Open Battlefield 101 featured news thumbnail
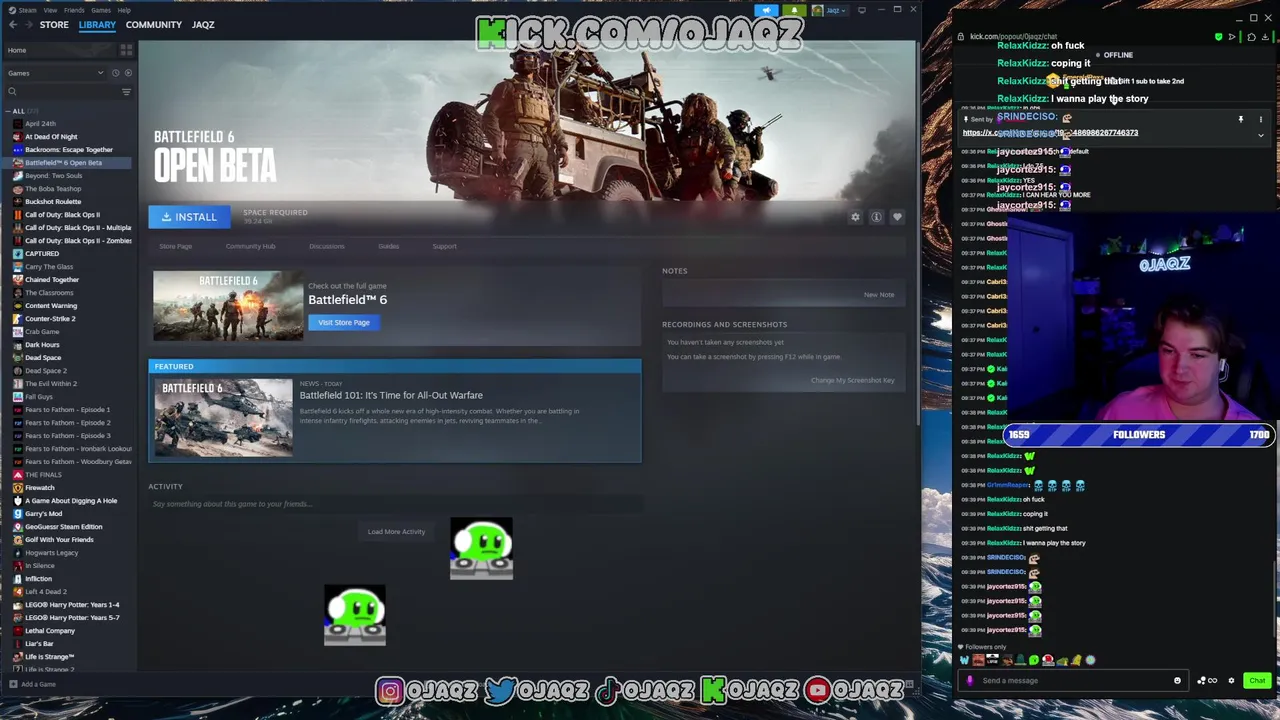The height and width of the screenshot is (720, 1280). tap(224, 417)
